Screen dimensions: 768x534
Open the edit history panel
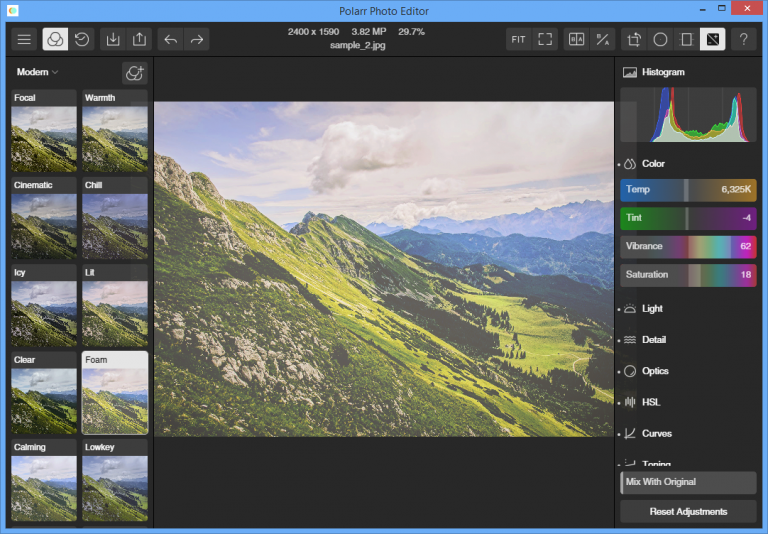point(83,40)
